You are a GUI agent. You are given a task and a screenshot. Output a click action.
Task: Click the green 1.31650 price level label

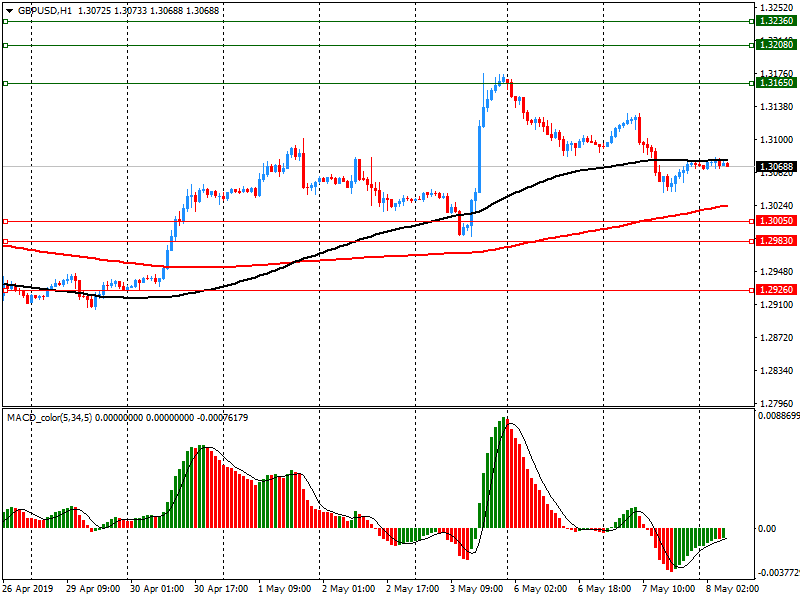pos(776,83)
